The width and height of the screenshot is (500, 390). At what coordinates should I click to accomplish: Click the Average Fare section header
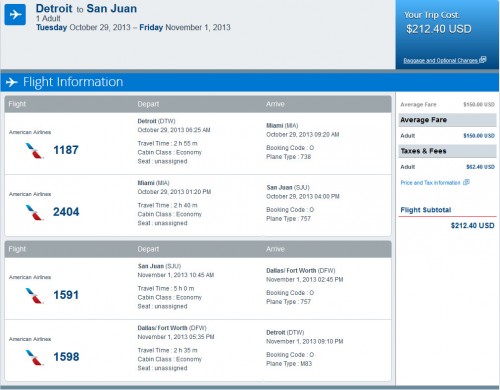click(x=447, y=120)
